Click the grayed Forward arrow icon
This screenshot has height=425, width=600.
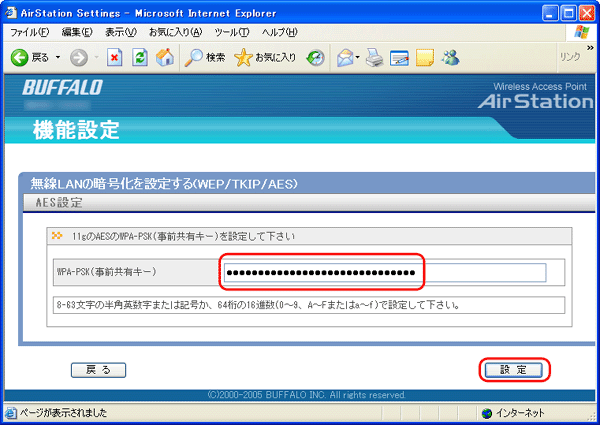click(x=79, y=58)
